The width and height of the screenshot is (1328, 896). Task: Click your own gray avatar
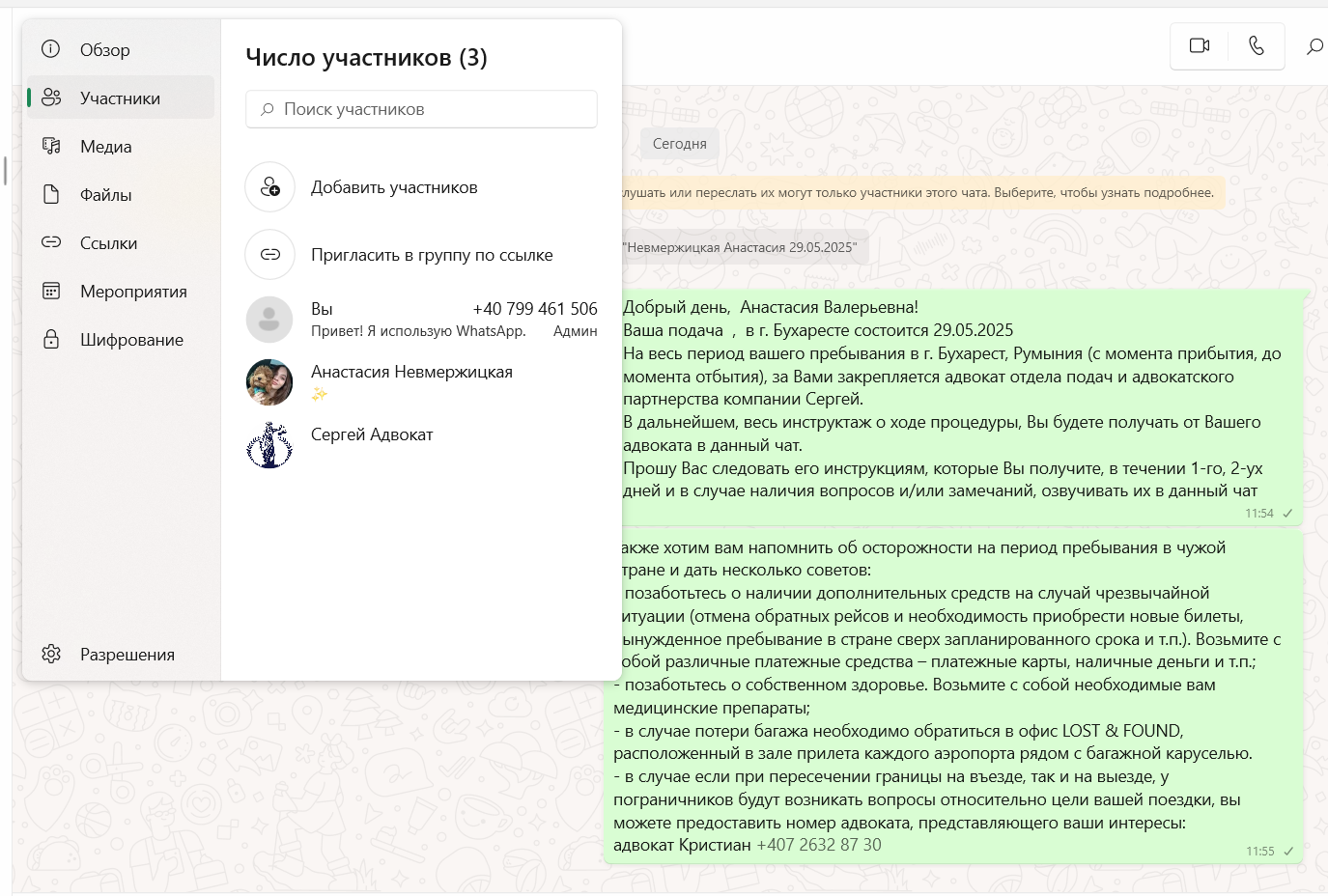tap(269, 320)
